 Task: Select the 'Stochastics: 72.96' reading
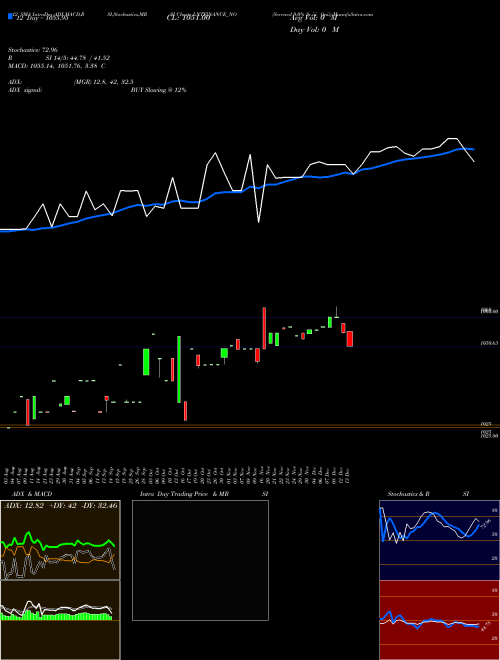coord(33,50)
